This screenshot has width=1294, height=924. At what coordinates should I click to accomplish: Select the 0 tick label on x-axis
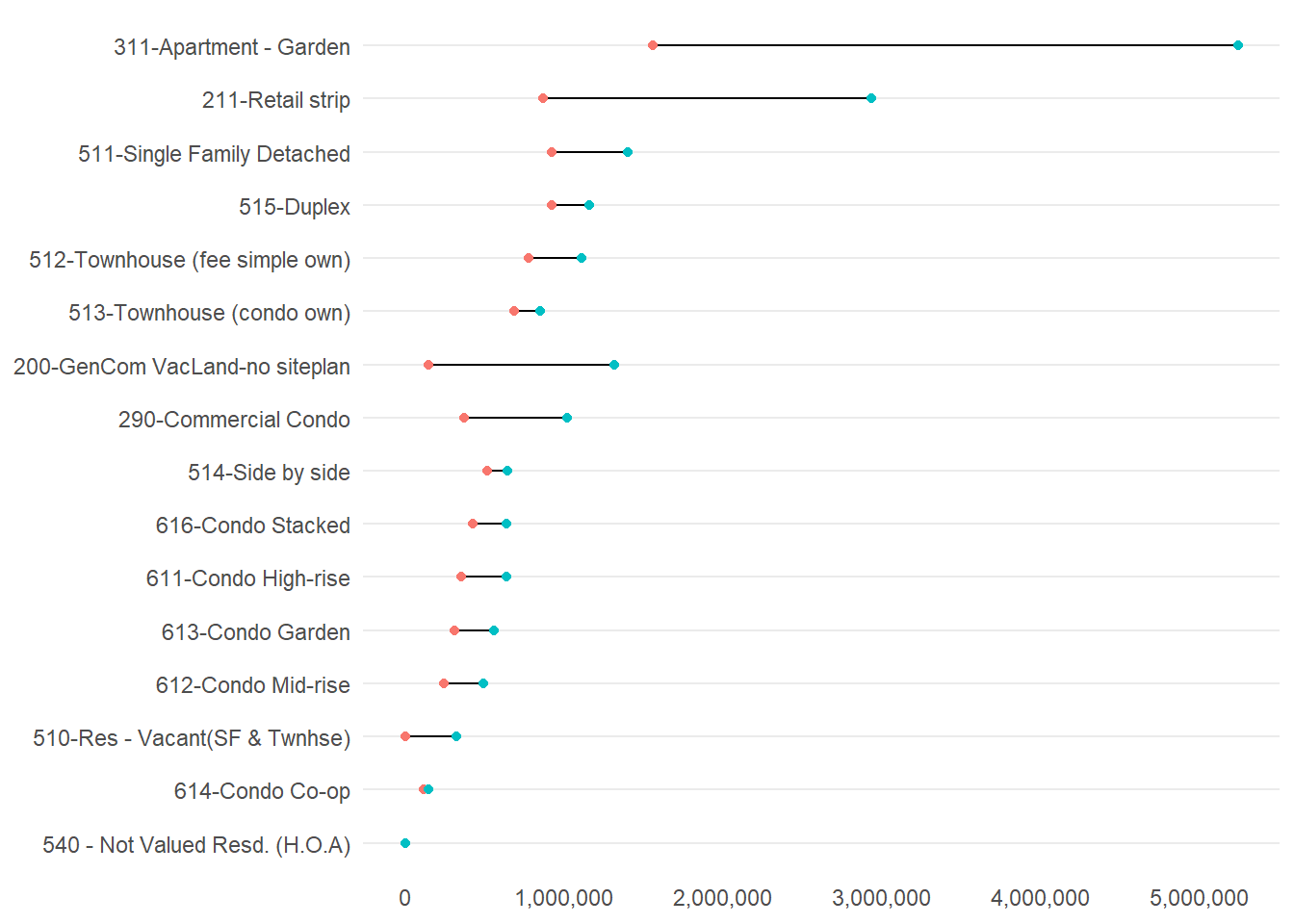[404, 898]
